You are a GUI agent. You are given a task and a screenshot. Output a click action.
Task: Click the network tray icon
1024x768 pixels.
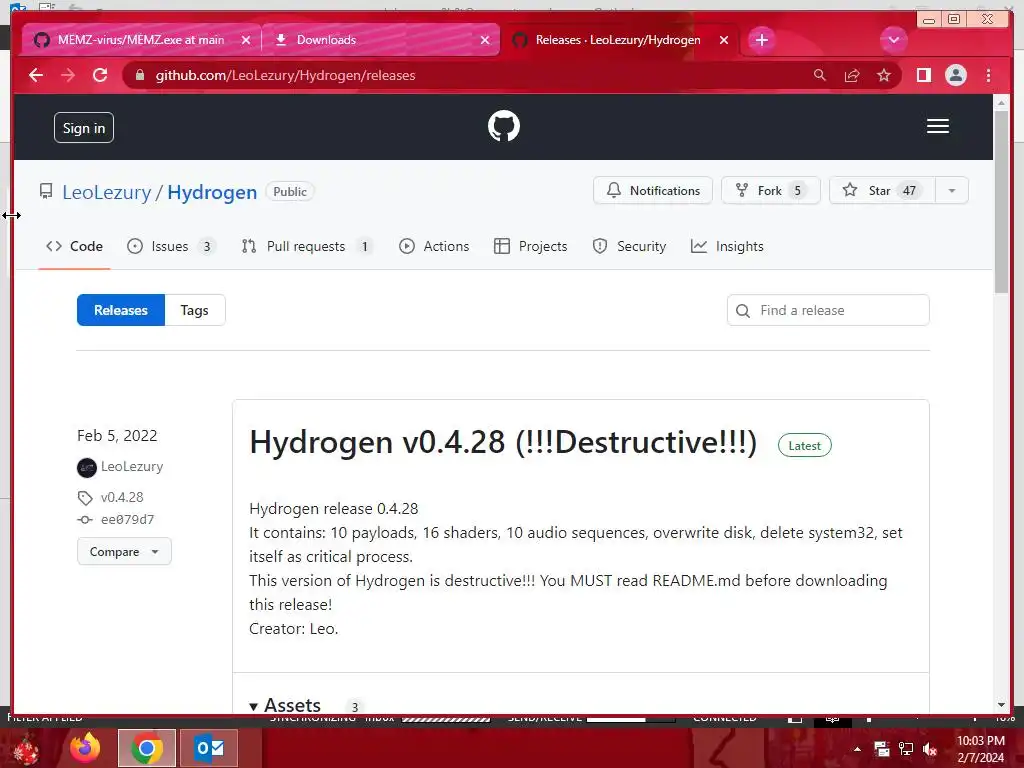[906, 750]
